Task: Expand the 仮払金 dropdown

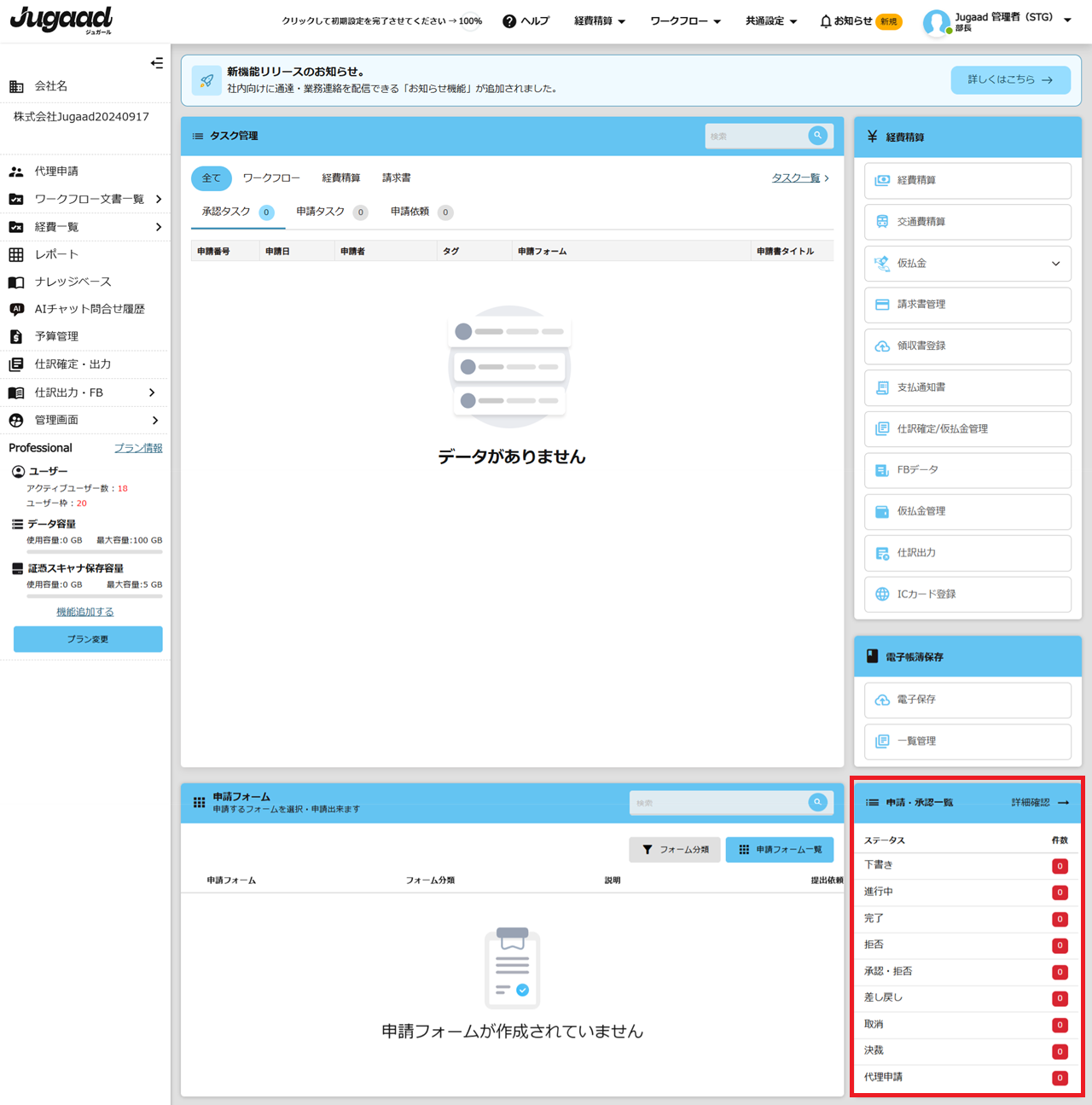Action: click(1055, 264)
